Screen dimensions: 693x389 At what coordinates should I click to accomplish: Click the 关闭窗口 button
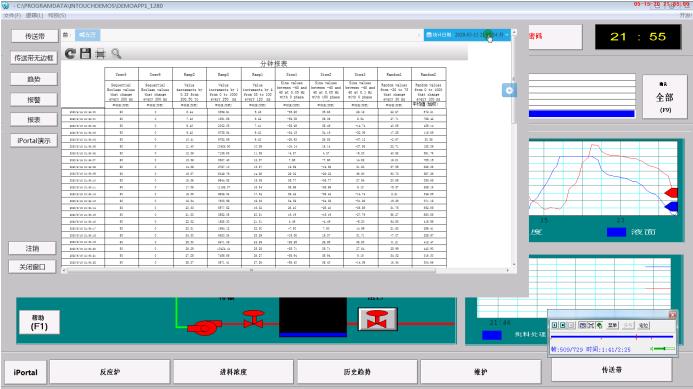[x=32, y=267]
